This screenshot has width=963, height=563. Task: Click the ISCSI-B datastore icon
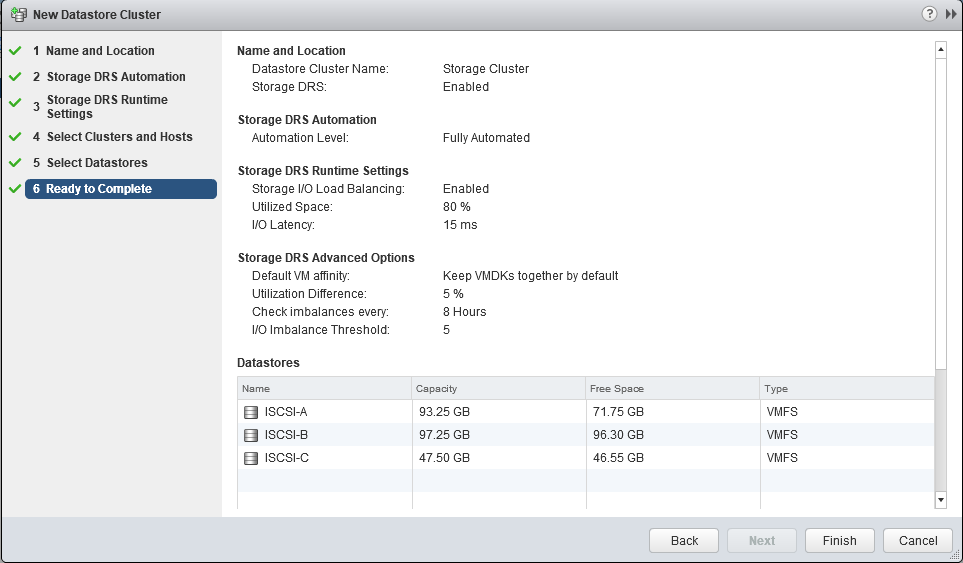pos(251,435)
